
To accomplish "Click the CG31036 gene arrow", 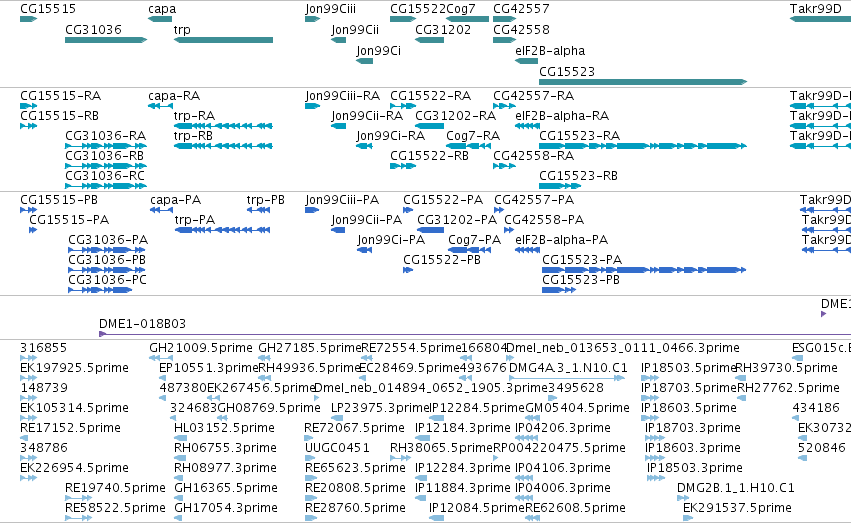I will click(106, 40).
